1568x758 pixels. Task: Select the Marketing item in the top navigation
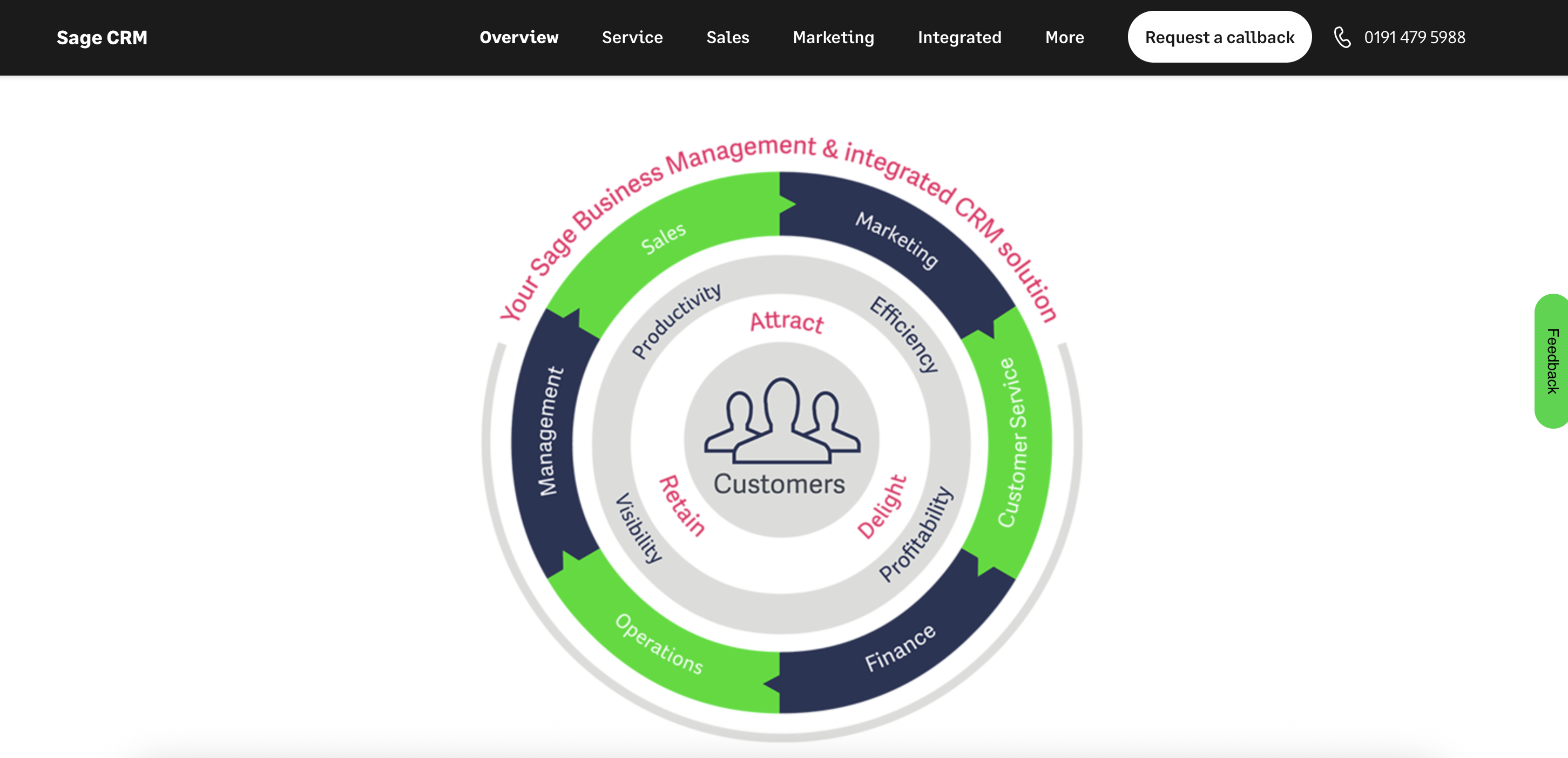point(833,37)
